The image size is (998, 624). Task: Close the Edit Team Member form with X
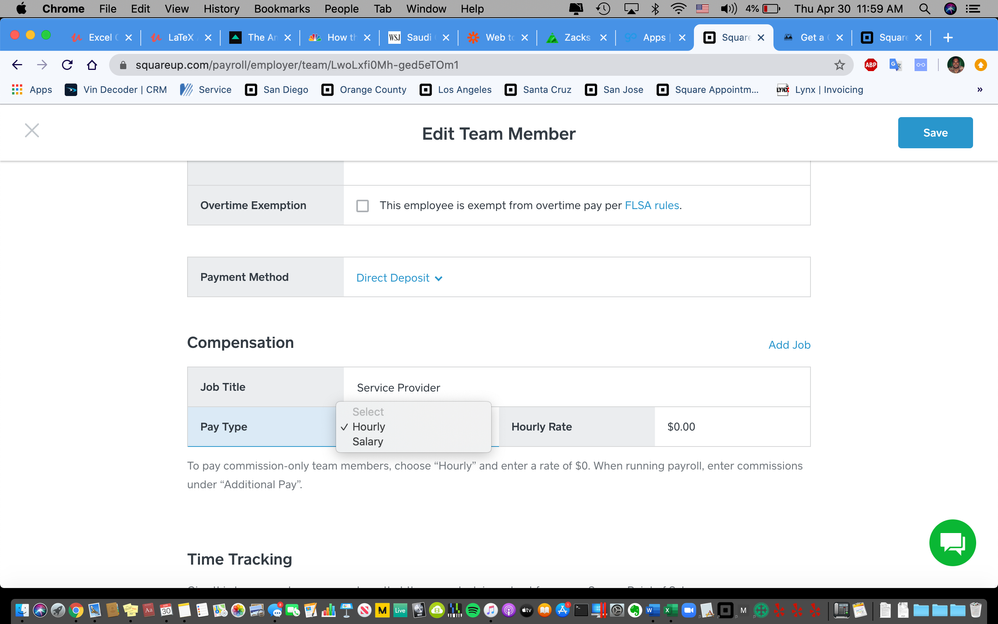click(32, 131)
